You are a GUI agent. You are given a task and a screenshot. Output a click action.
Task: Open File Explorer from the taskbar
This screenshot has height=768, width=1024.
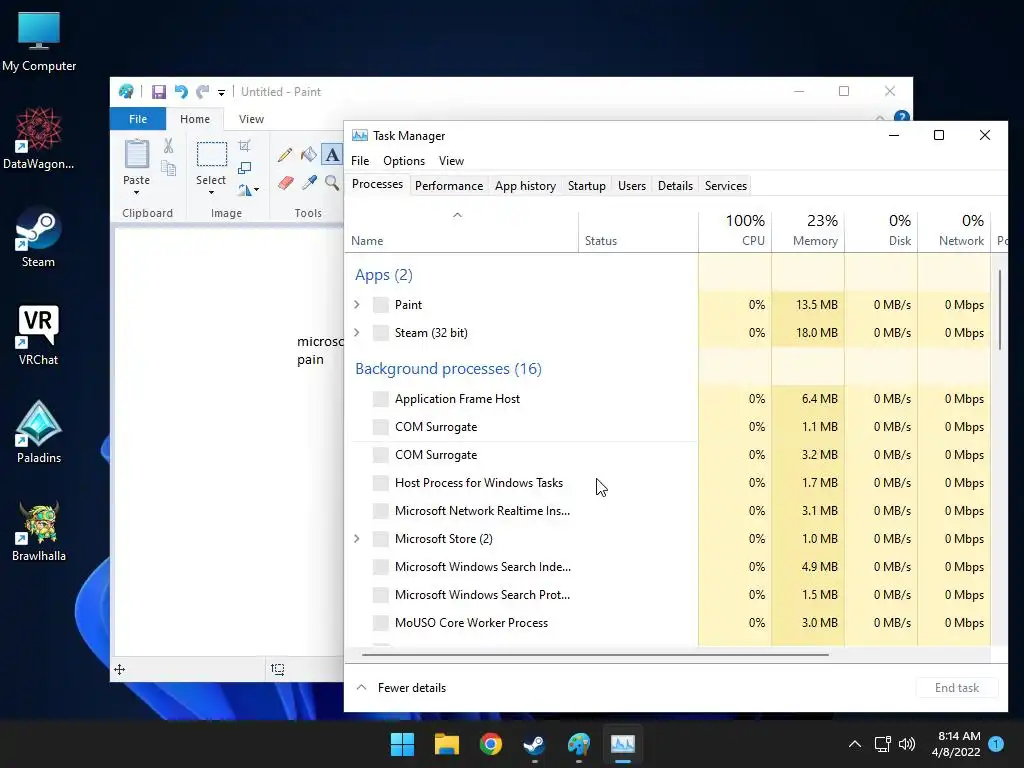[447, 744]
